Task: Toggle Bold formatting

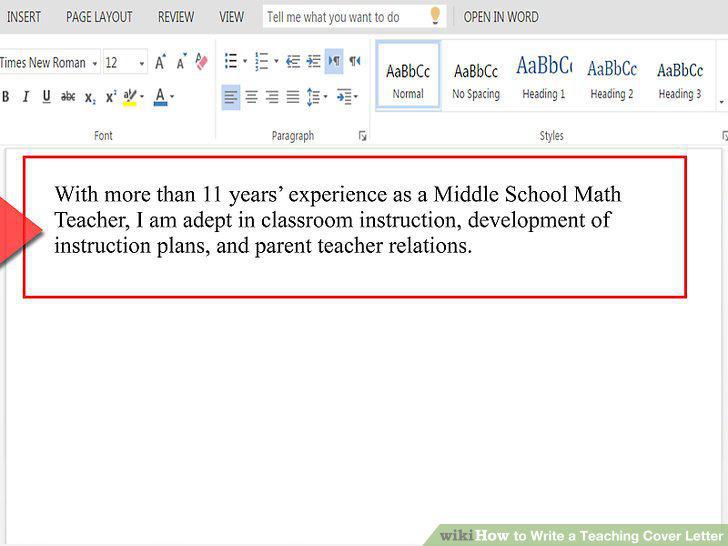Action: tap(6, 97)
